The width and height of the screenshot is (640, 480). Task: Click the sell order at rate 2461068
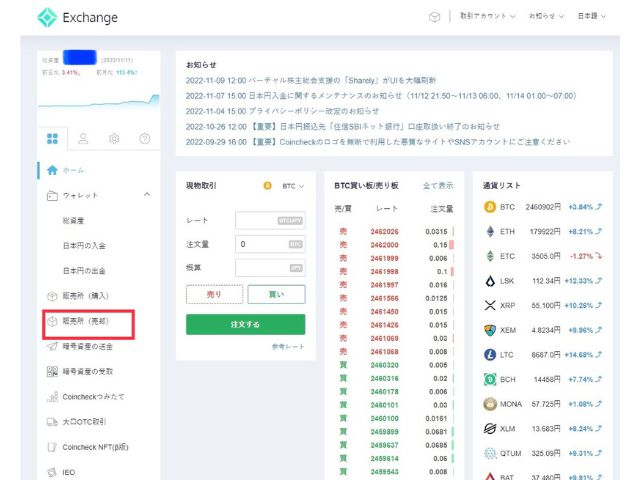394,352
